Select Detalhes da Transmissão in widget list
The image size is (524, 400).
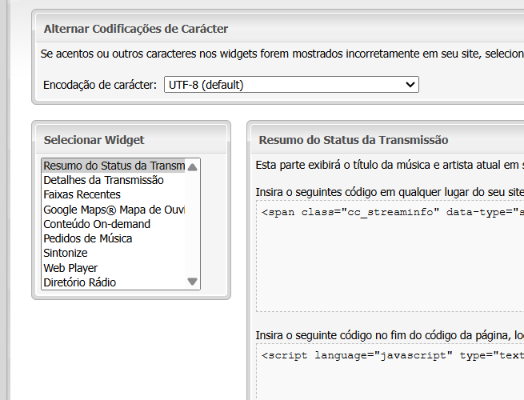coord(114,180)
